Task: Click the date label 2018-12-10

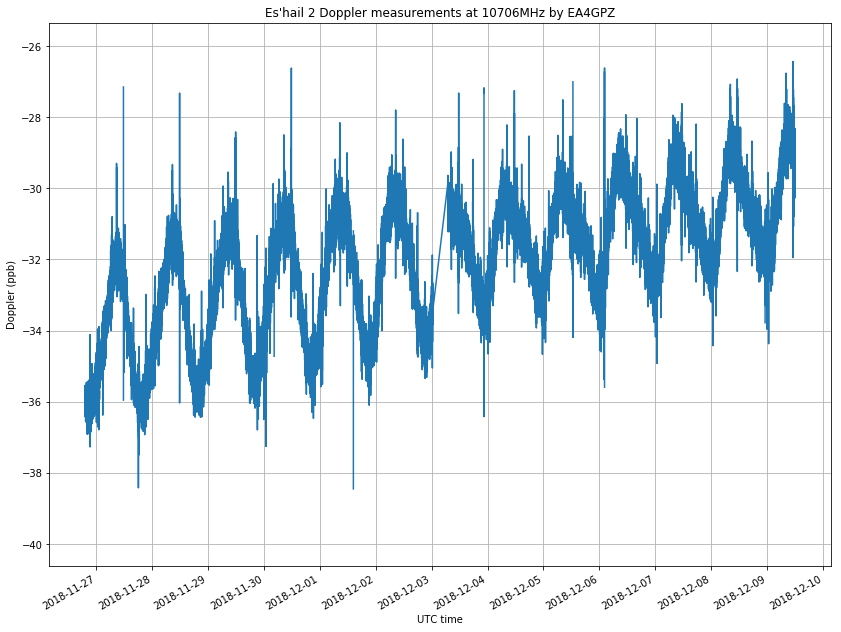Action: click(796, 591)
